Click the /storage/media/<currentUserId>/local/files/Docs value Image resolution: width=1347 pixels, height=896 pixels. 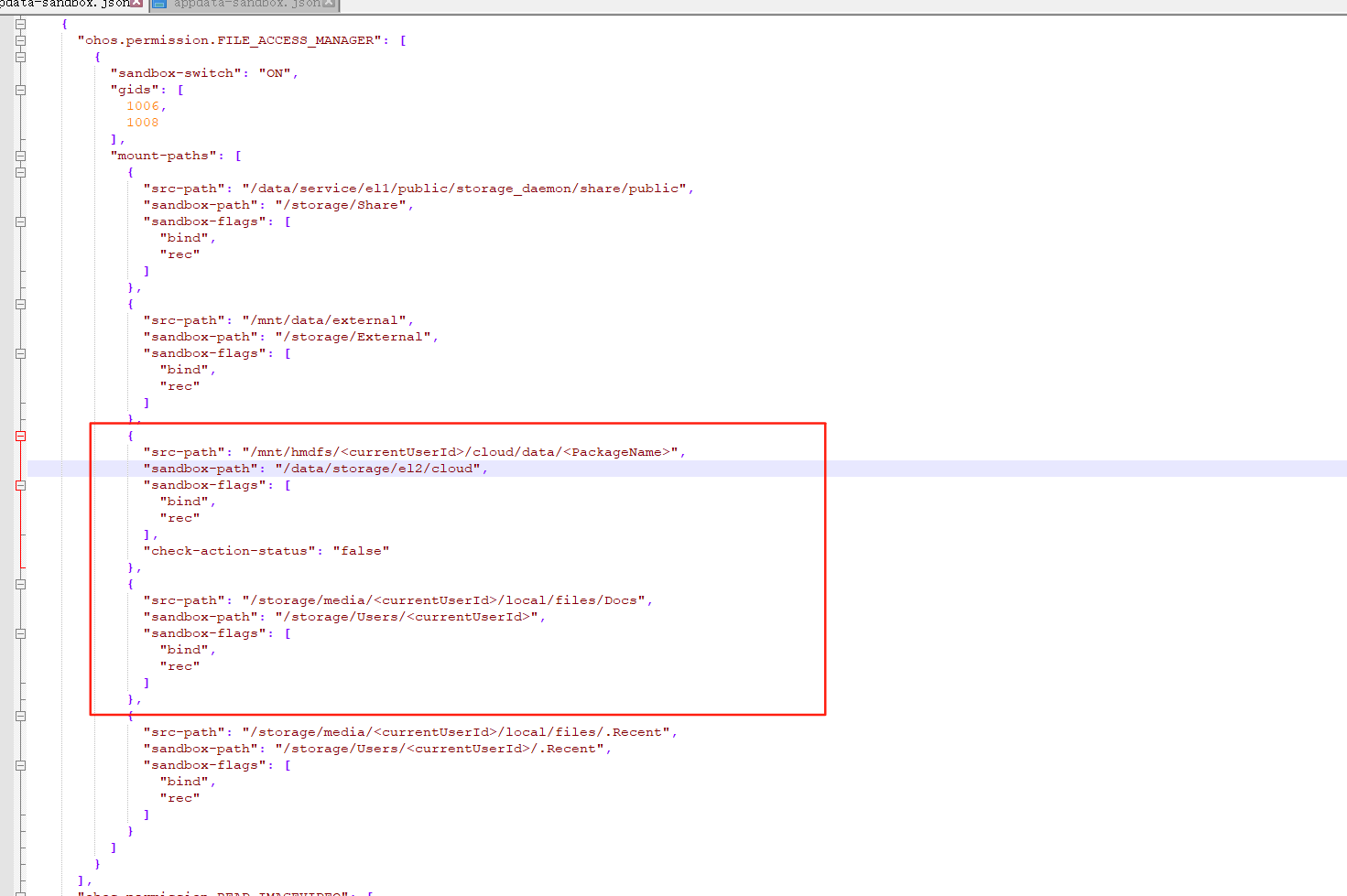[444, 600]
